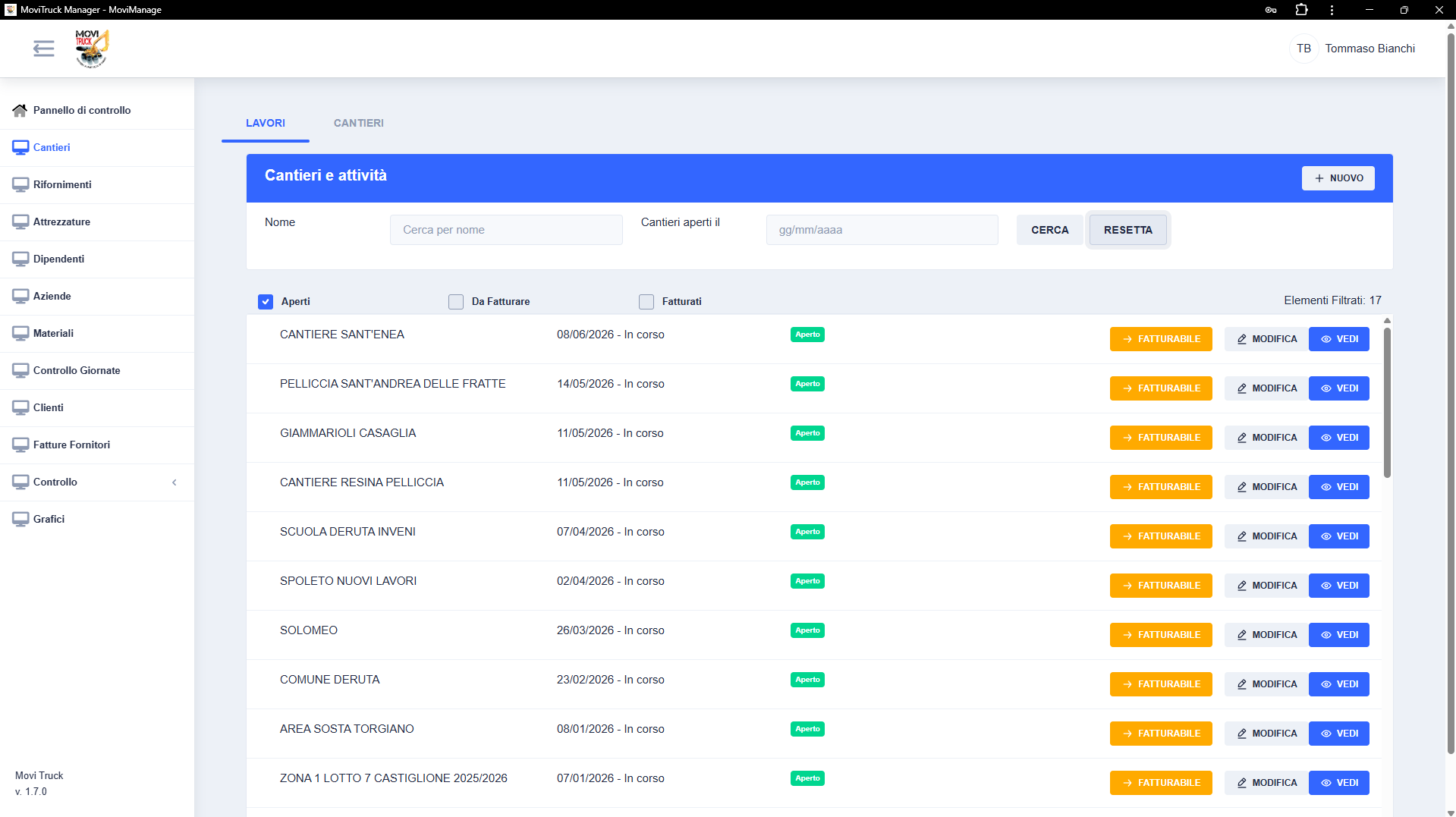Click the SOLOMEO row name
1456x817 pixels.
(309, 630)
